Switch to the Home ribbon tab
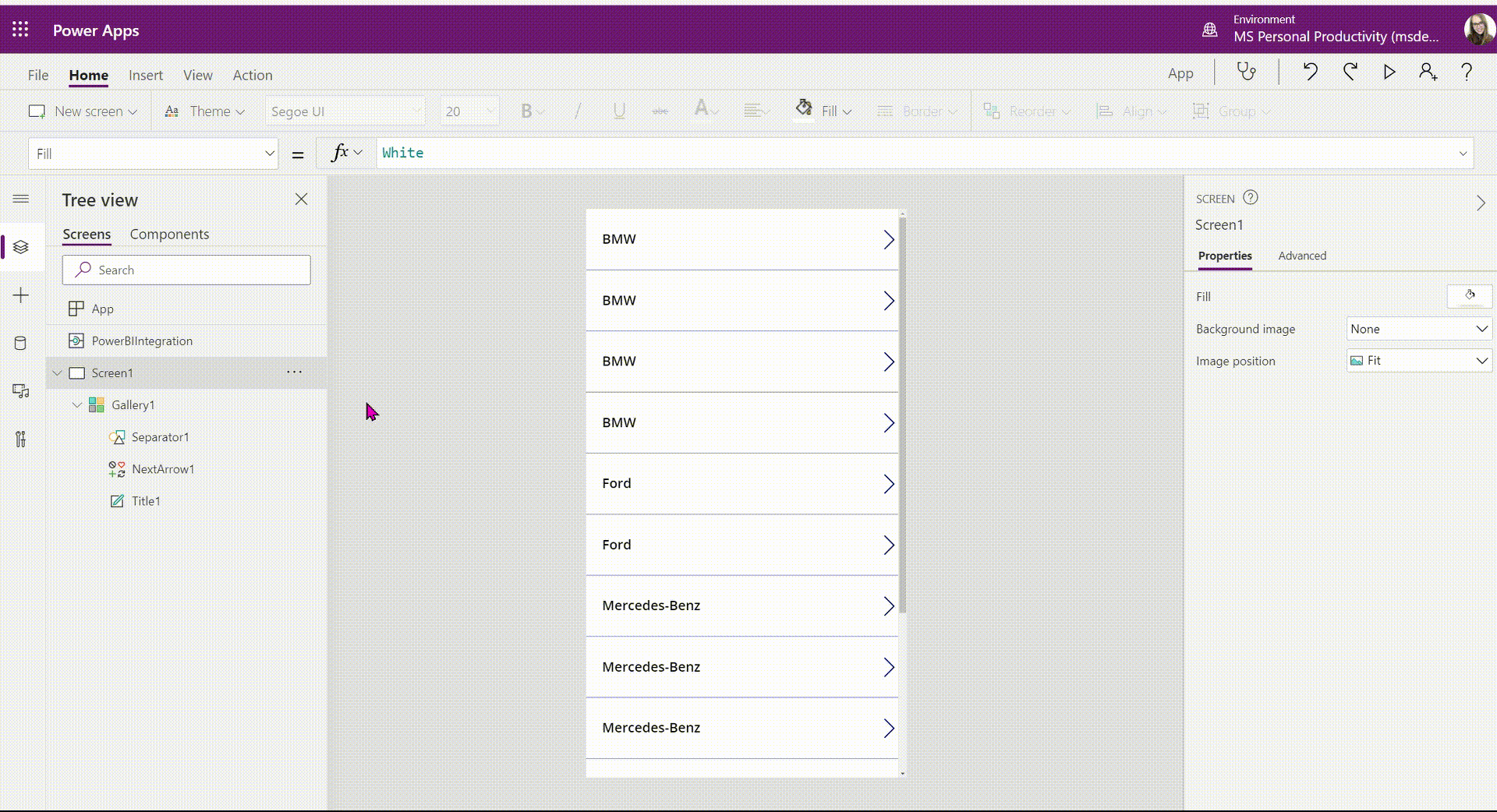The image size is (1497, 812). tap(89, 75)
